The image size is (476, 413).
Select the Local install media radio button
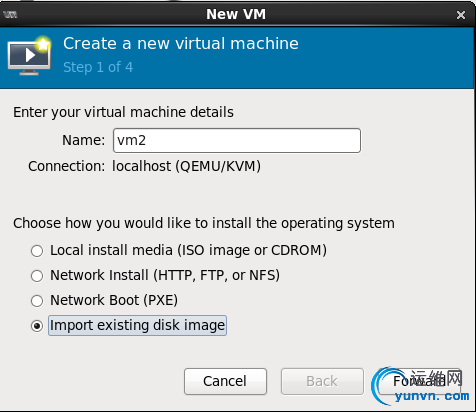click(x=37, y=251)
